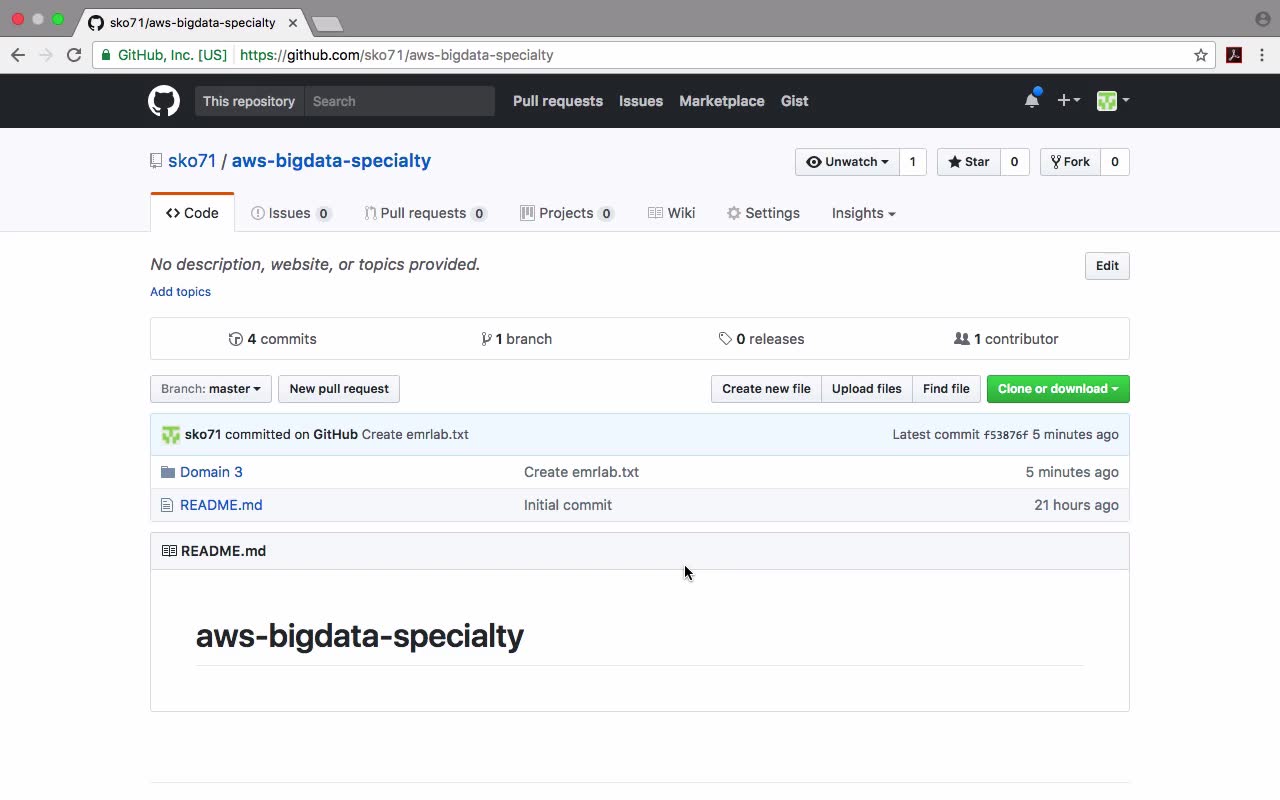Open the README.md file link

click(221, 505)
